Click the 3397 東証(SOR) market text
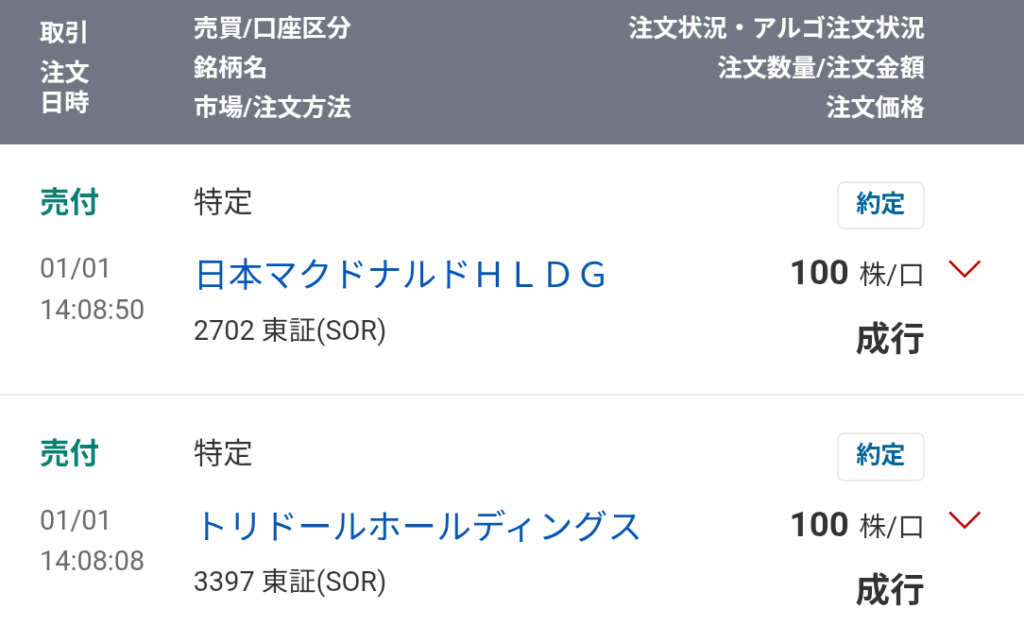1024x642 pixels. [x=290, y=581]
